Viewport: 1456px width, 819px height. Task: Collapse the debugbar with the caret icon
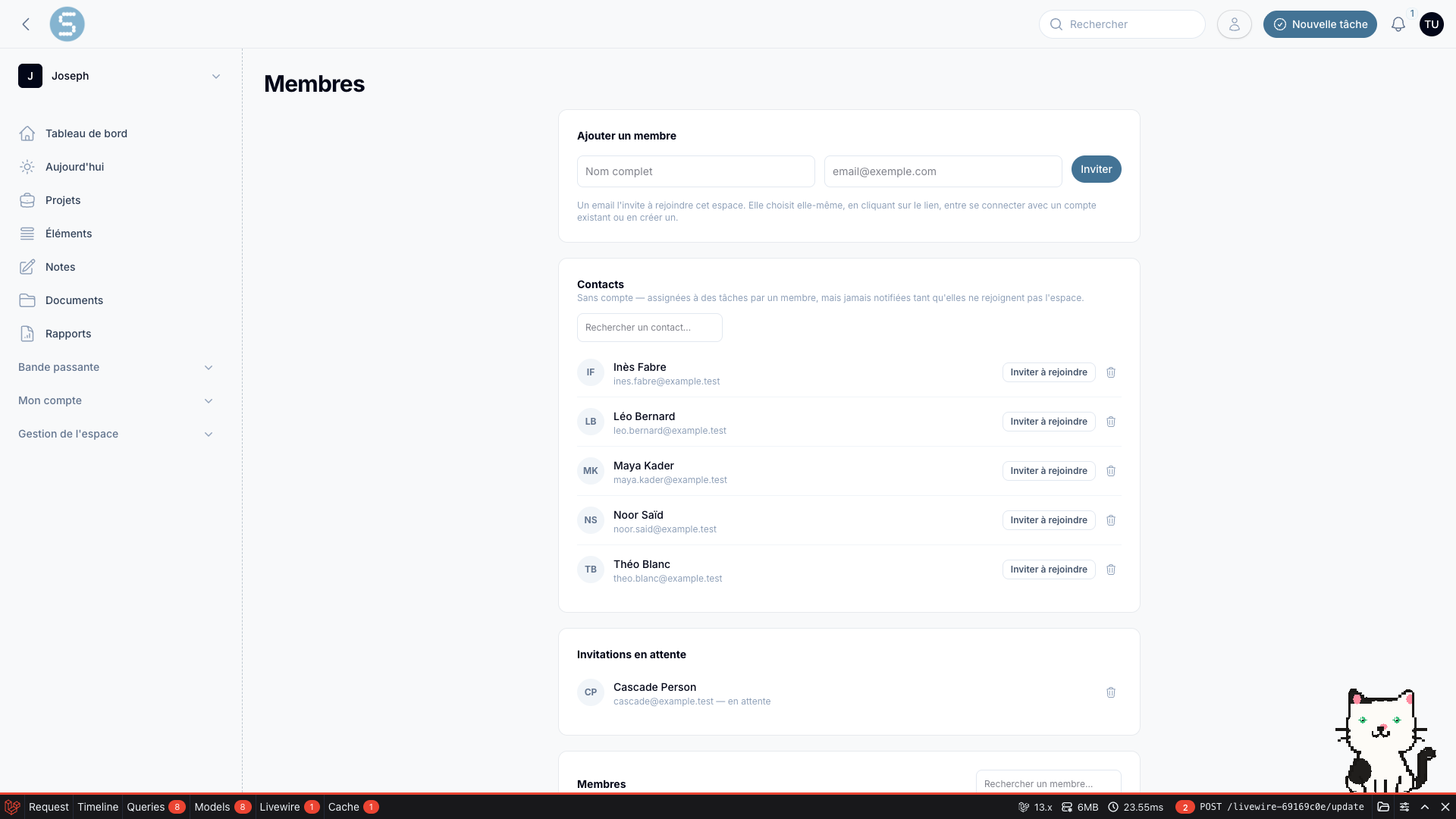point(1425,807)
